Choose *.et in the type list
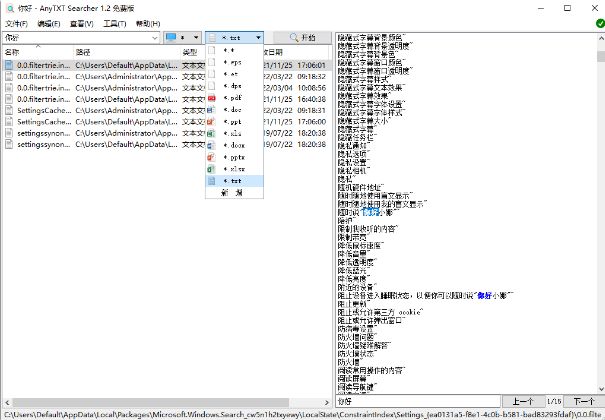605x420 pixels. (235, 74)
